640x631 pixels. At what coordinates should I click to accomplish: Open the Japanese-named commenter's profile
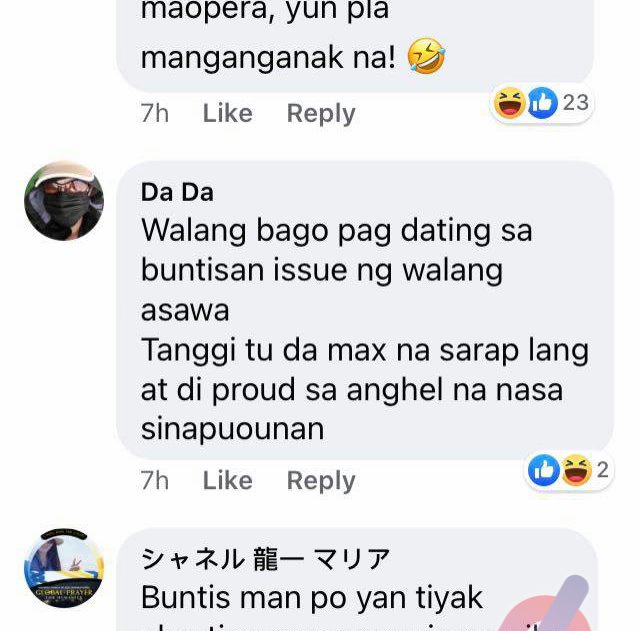tap(265, 559)
